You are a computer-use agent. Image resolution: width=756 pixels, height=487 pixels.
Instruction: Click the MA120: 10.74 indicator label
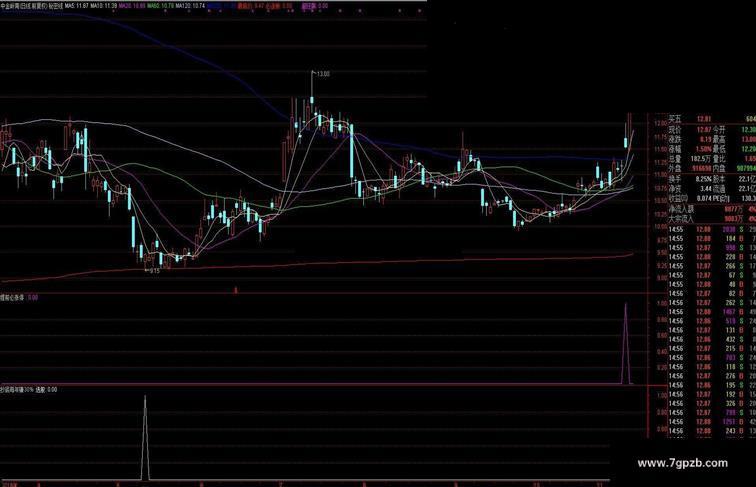point(190,6)
